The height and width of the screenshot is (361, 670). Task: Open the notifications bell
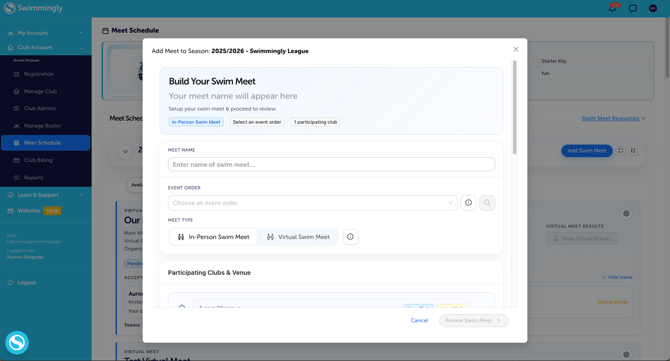click(613, 8)
